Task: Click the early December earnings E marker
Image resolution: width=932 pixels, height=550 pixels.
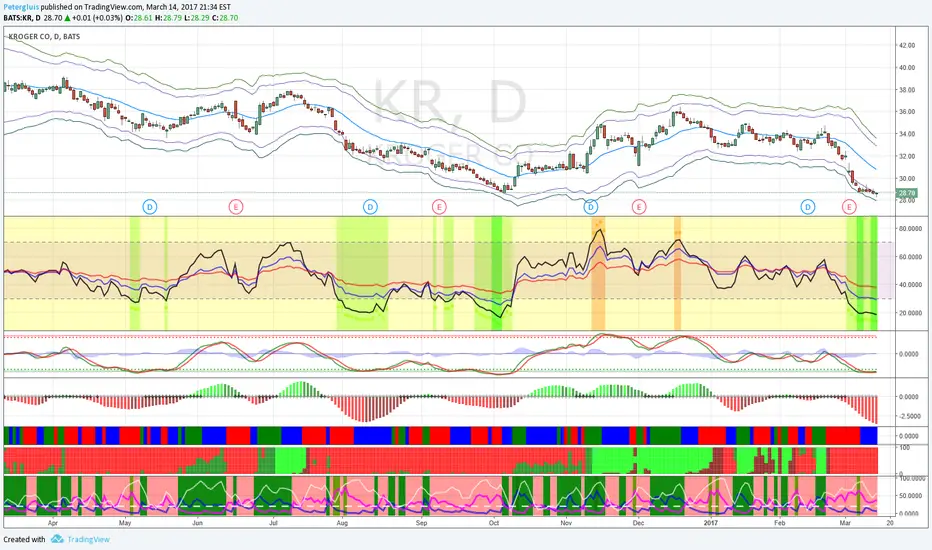Action: point(639,207)
